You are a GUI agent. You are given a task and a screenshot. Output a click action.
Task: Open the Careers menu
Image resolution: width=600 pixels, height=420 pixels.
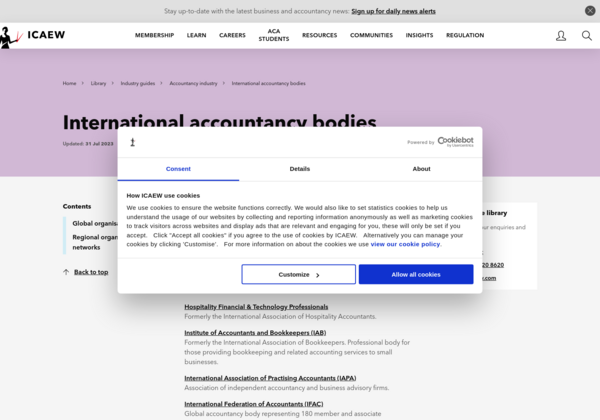click(232, 35)
